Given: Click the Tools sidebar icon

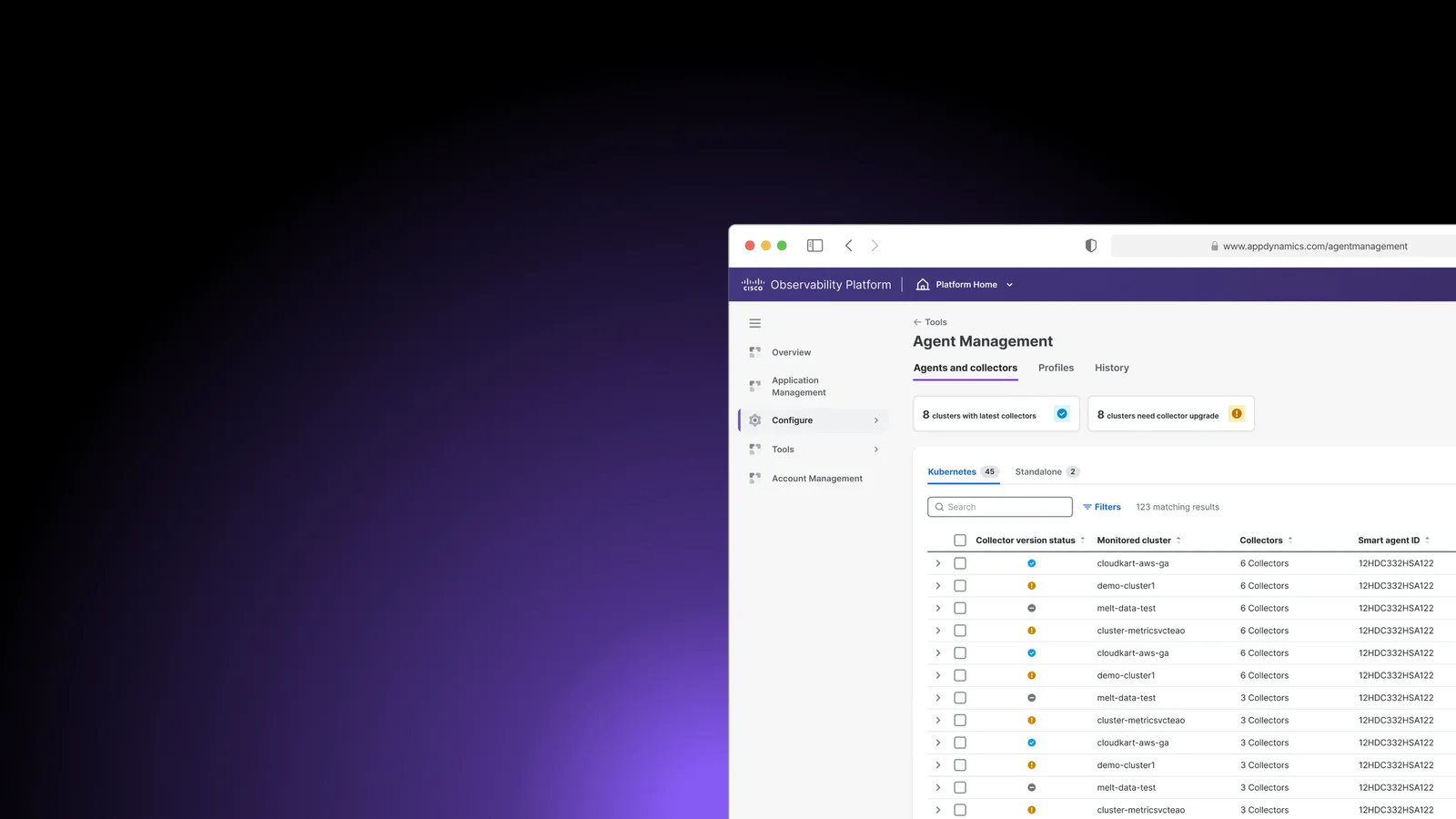Looking at the screenshot, I should 754,450.
